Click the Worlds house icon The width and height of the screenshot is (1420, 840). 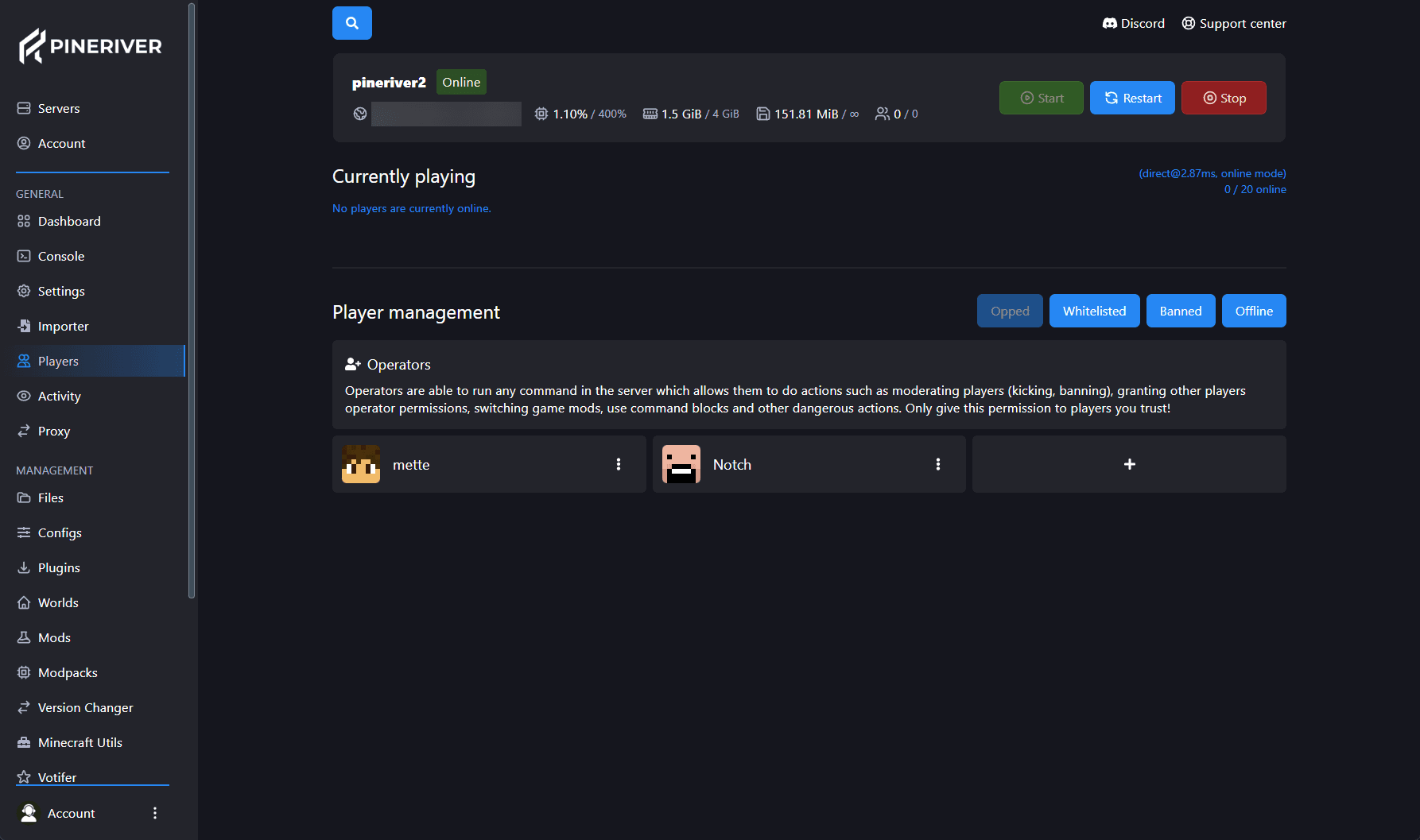pos(24,602)
